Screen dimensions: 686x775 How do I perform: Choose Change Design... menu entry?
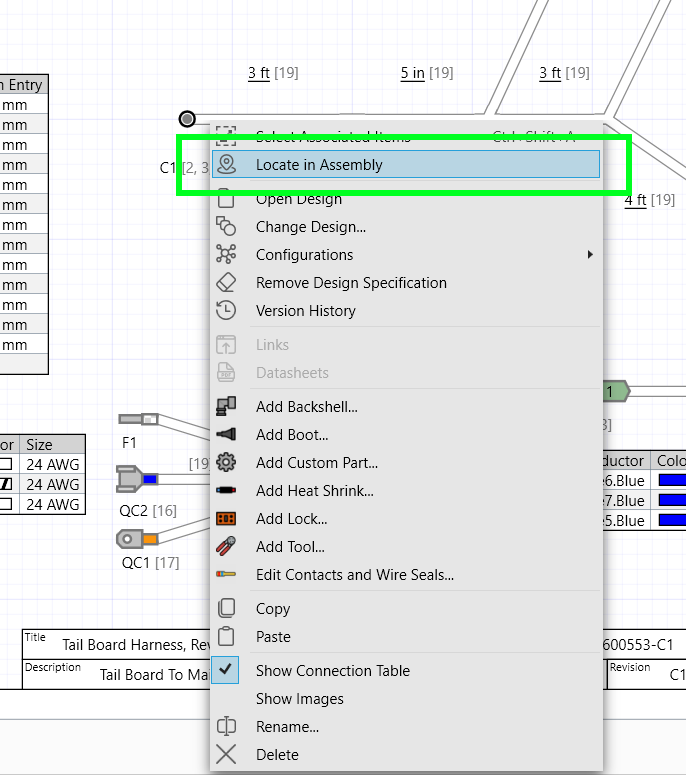point(406,226)
